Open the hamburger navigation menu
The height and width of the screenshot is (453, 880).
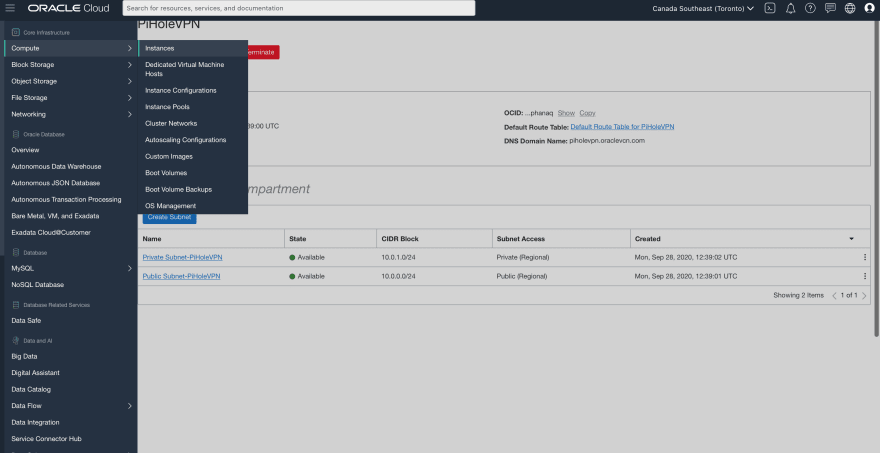pos(10,8)
